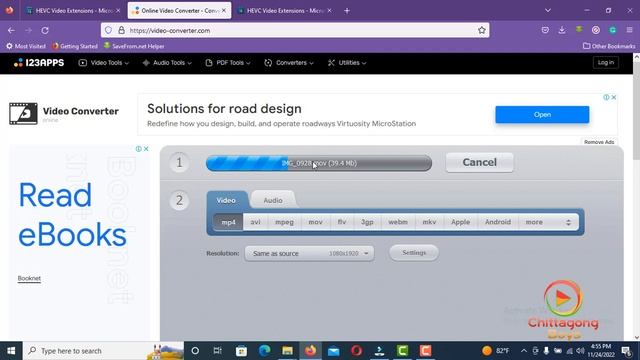Viewport: 640px width, 360px height.
Task: Select flv output format
Action: click(x=342, y=222)
